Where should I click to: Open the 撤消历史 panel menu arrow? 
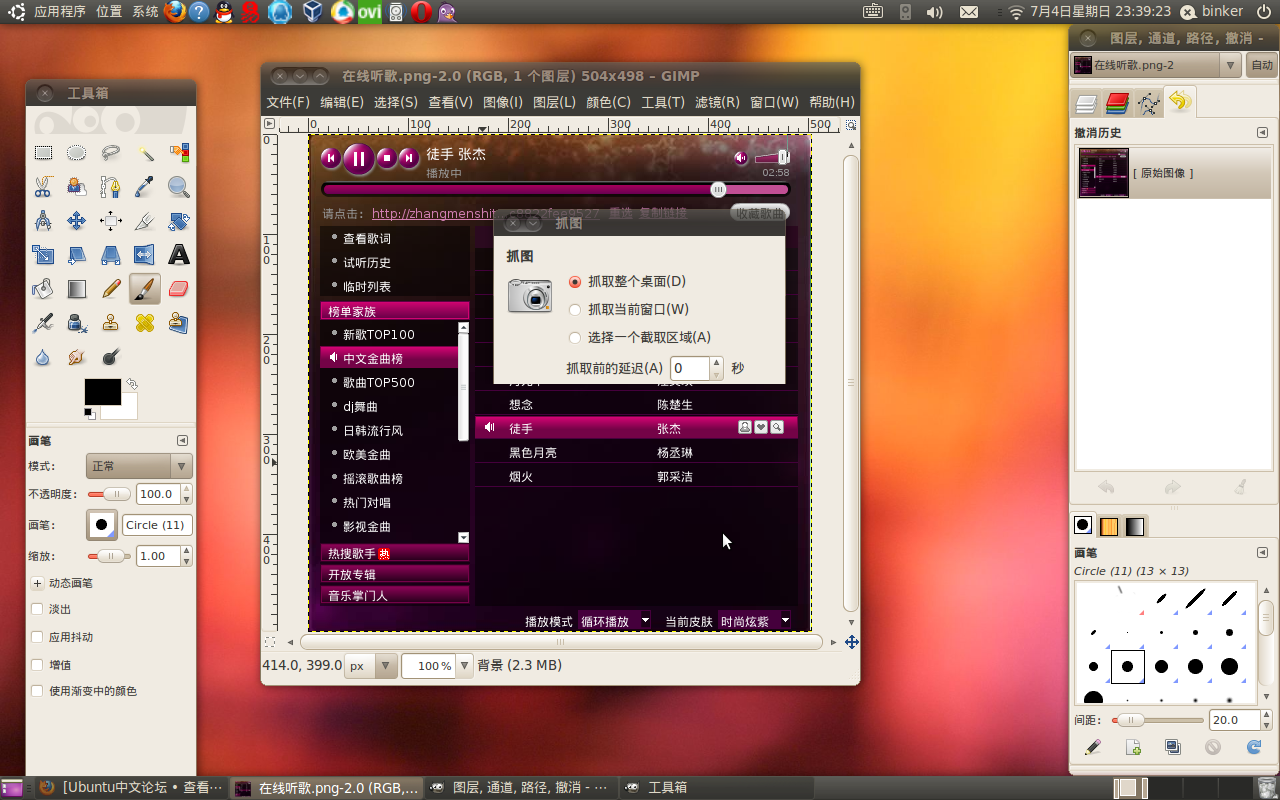click(1263, 133)
